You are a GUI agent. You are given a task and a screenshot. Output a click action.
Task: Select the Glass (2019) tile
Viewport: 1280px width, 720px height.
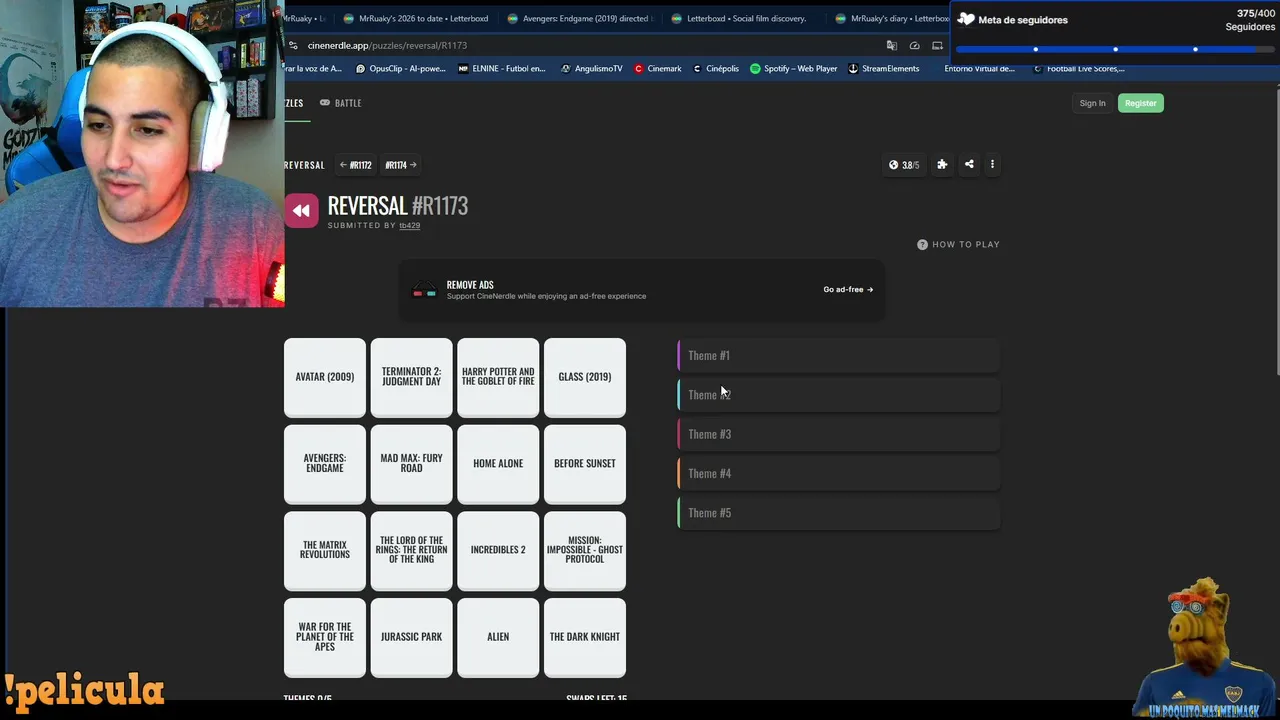point(585,377)
